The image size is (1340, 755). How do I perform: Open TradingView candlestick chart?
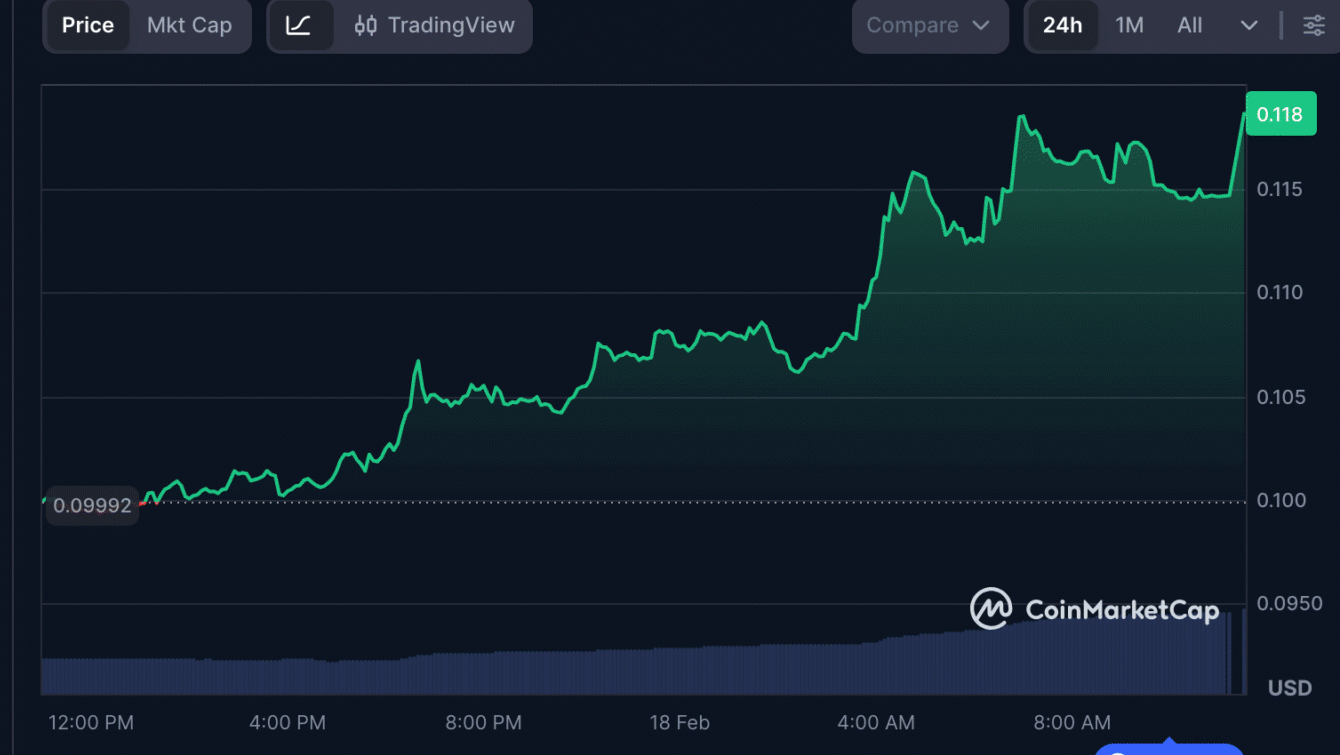(435, 26)
